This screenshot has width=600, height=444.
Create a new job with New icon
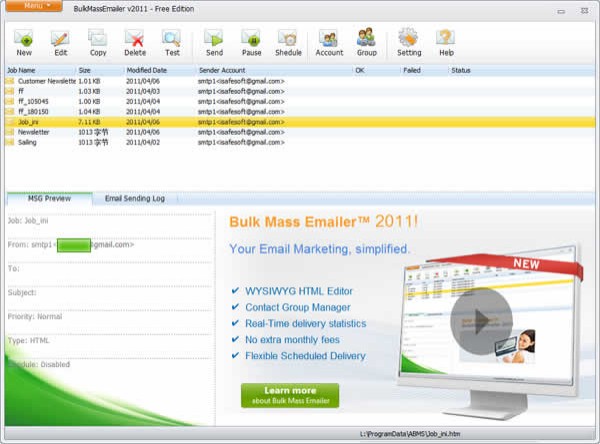point(24,42)
